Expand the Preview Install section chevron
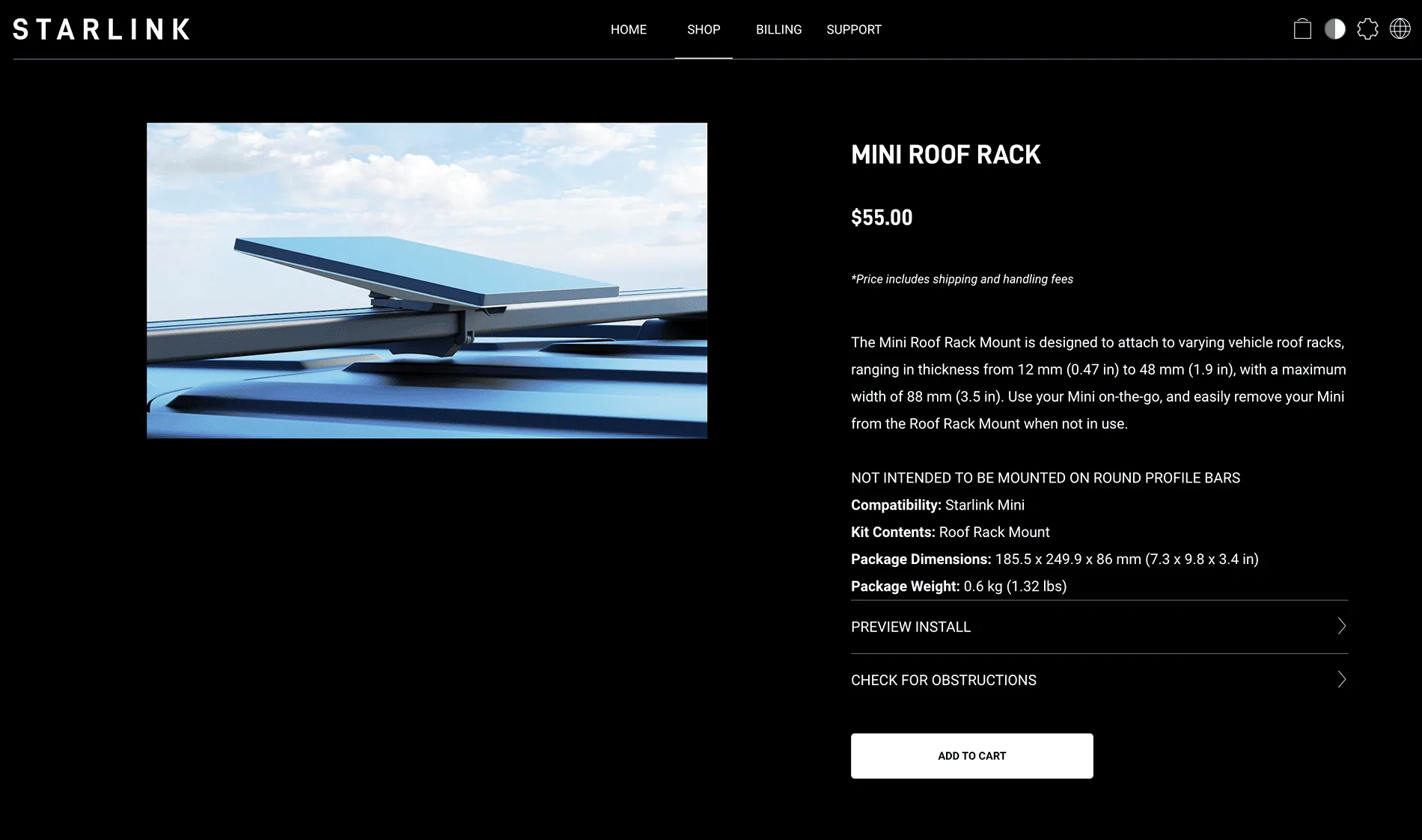The image size is (1422, 840). click(x=1341, y=627)
